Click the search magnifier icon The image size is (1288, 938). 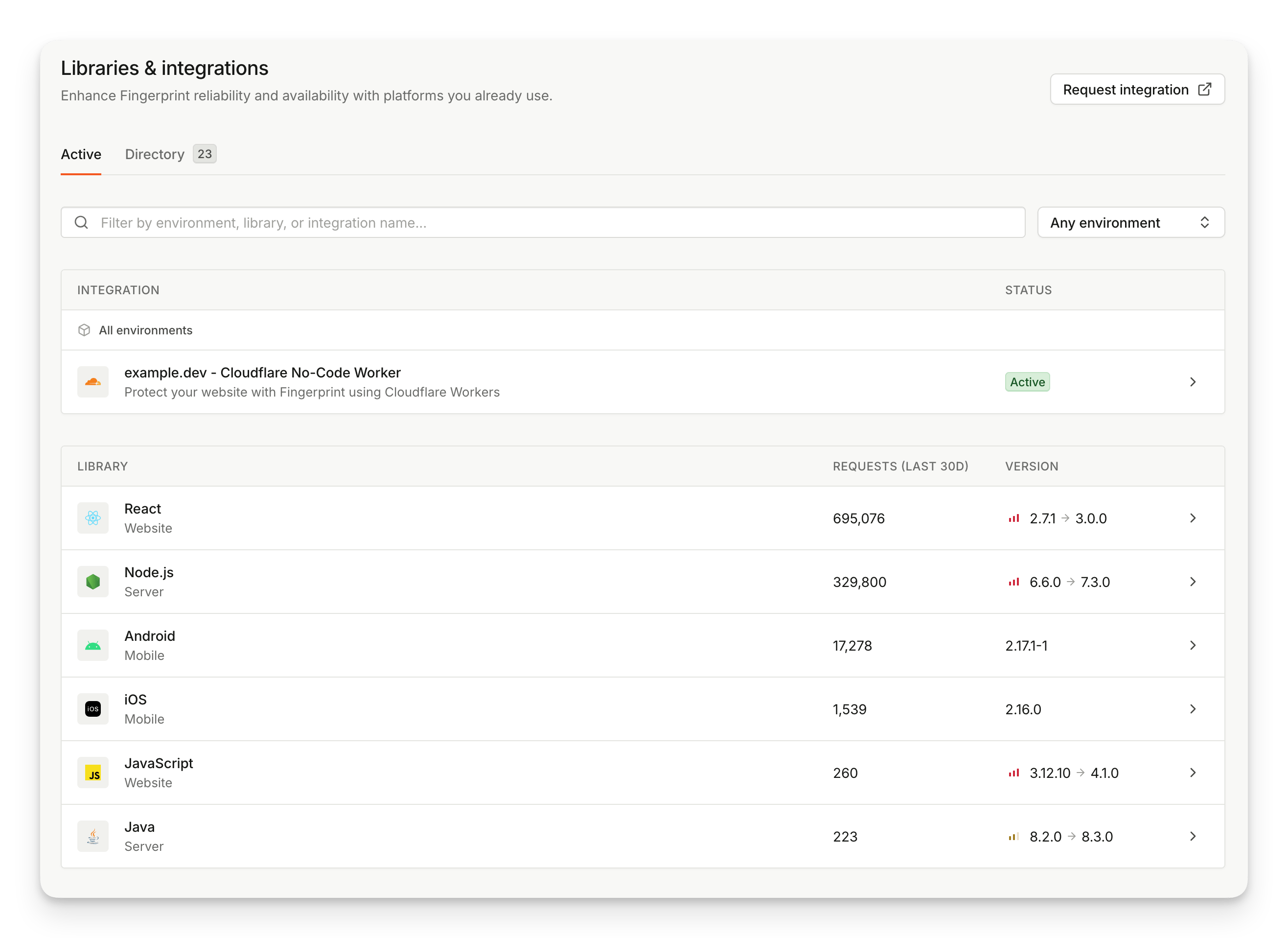click(81, 223)
